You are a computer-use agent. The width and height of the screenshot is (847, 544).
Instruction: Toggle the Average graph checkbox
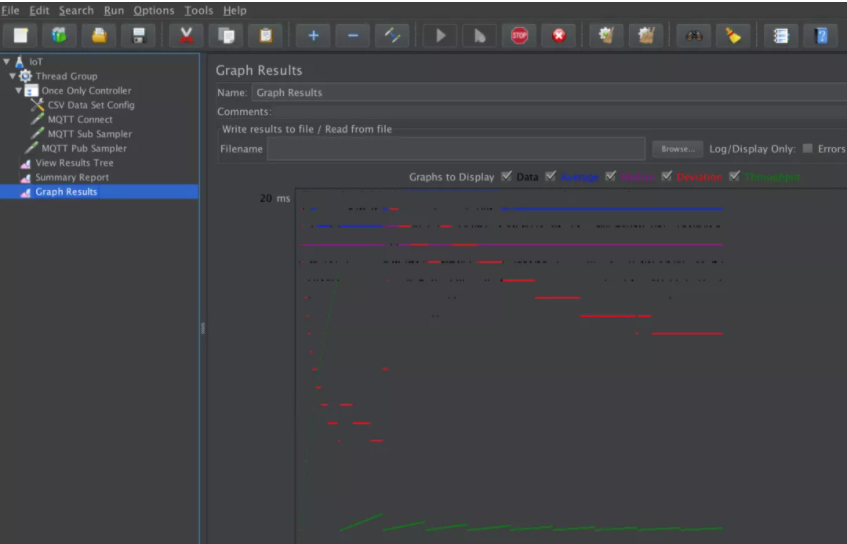click(x=550, y=176)
